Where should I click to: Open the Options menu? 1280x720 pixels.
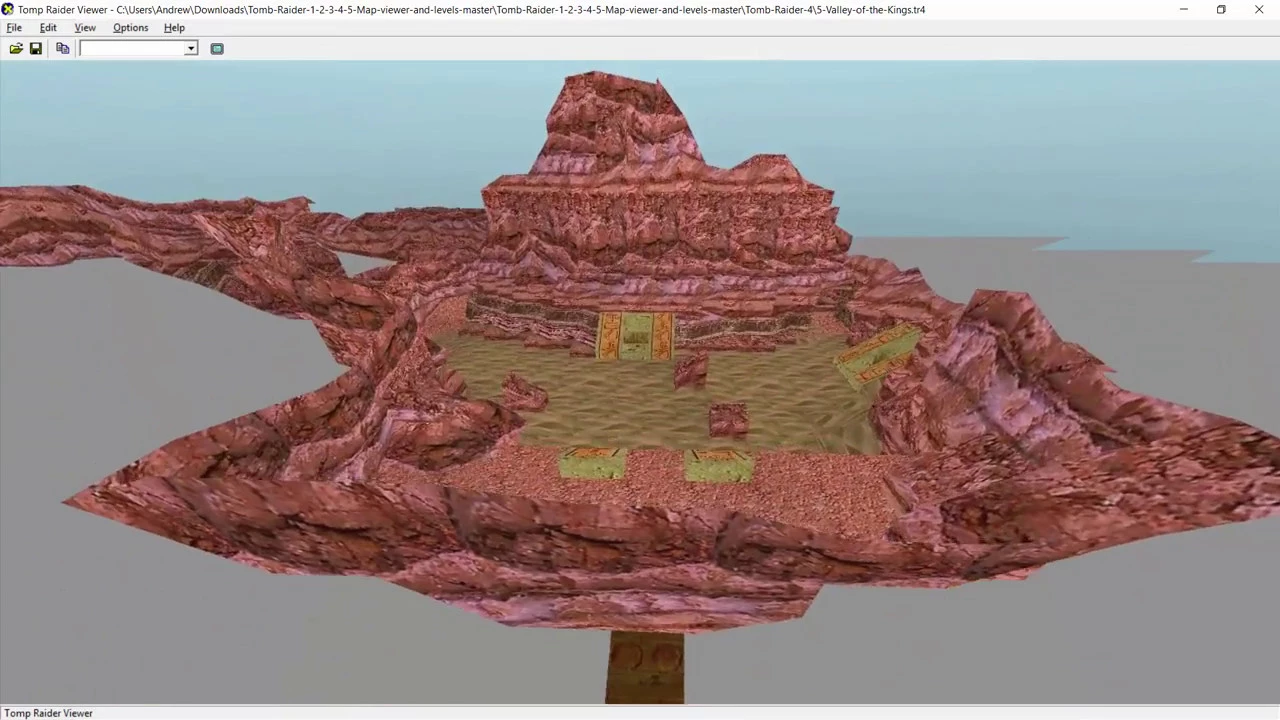(130, 28)
